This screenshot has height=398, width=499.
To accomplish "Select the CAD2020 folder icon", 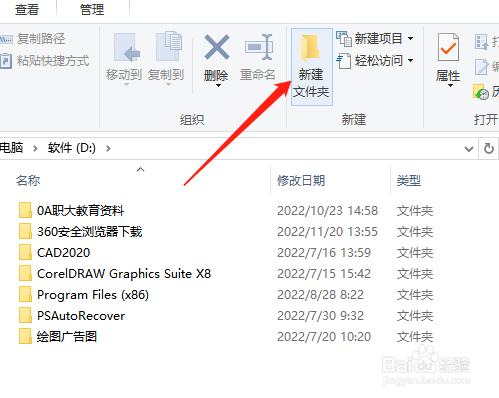I will pyautogui.click(x=25, y=252).
